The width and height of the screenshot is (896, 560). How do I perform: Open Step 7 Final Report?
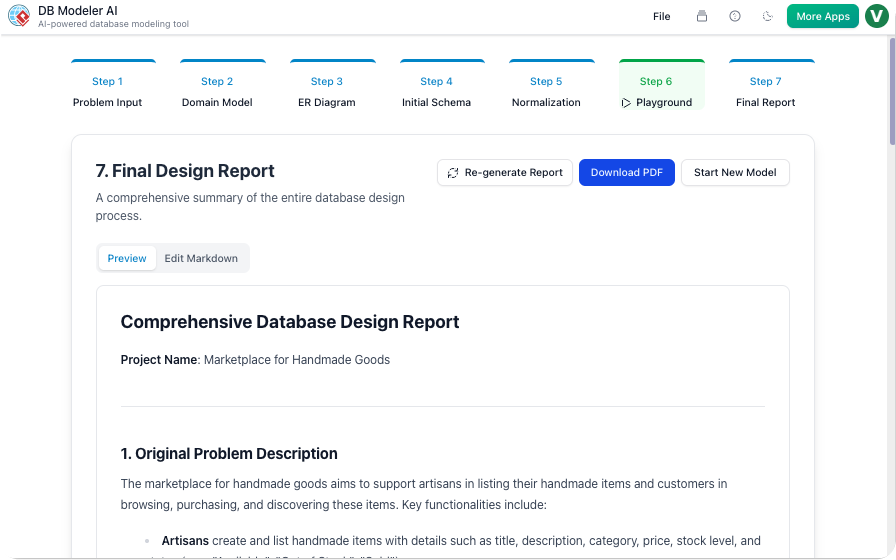(765, 91)
